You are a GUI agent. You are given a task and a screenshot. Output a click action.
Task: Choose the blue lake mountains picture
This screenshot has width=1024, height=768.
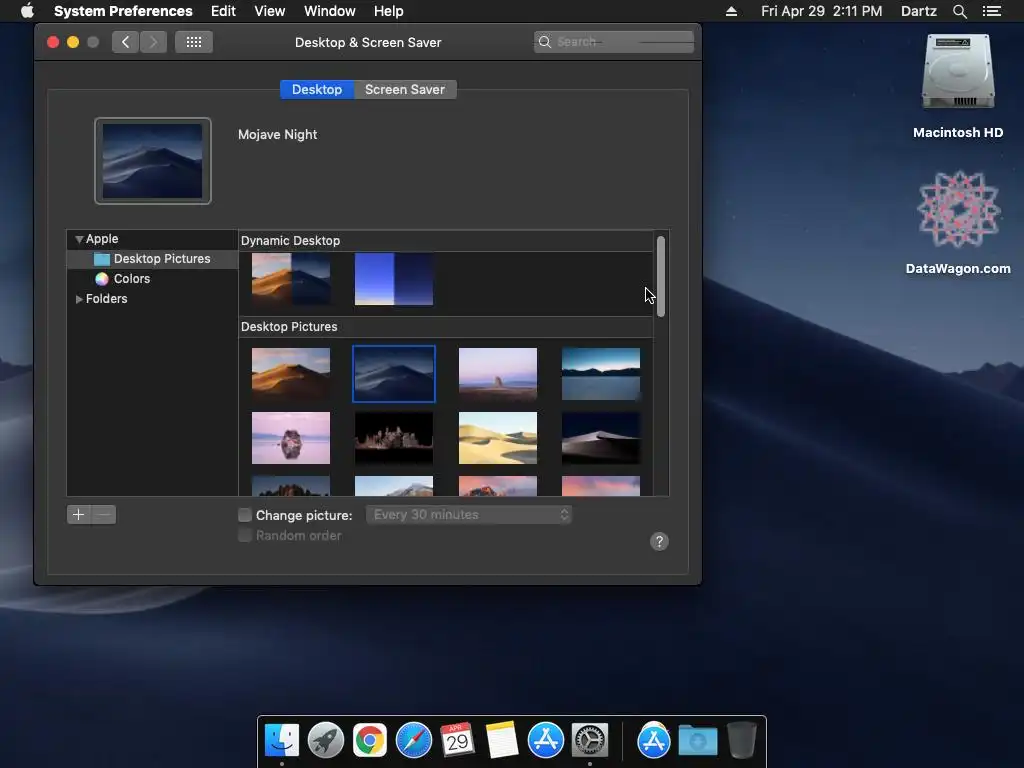[601, 374]
